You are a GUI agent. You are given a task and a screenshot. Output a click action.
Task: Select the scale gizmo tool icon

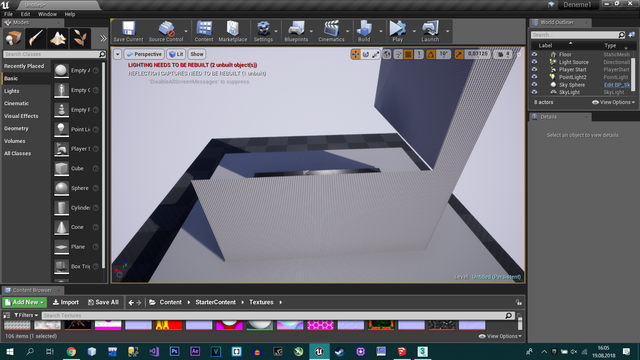pos(376,54)
